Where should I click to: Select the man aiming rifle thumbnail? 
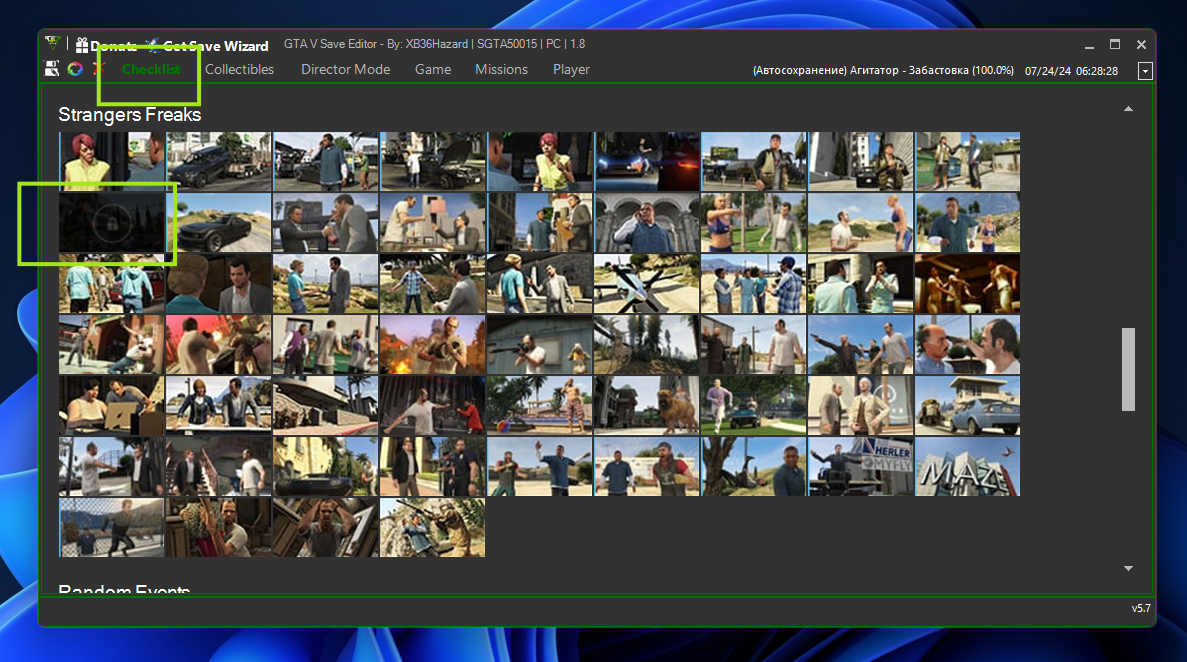540,345
